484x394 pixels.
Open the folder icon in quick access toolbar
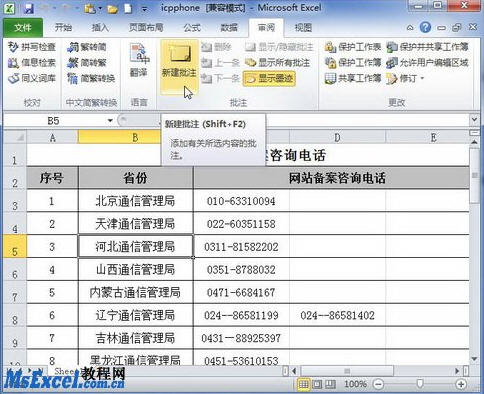click(112, 9)
